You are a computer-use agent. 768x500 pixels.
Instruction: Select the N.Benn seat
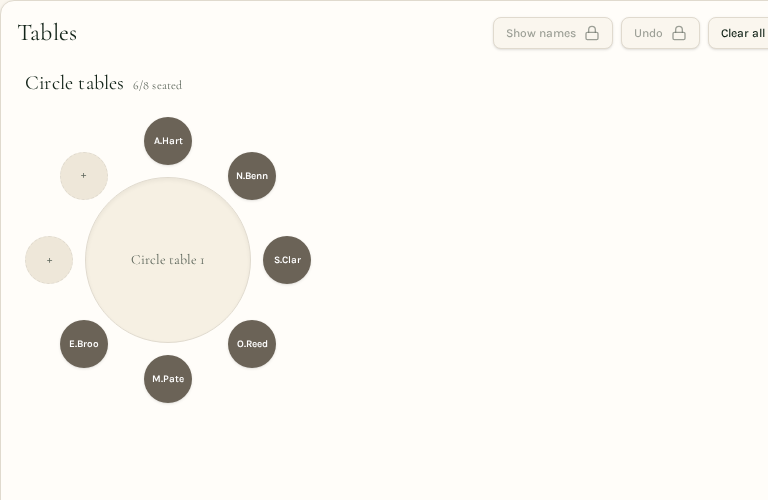(252, 176)
